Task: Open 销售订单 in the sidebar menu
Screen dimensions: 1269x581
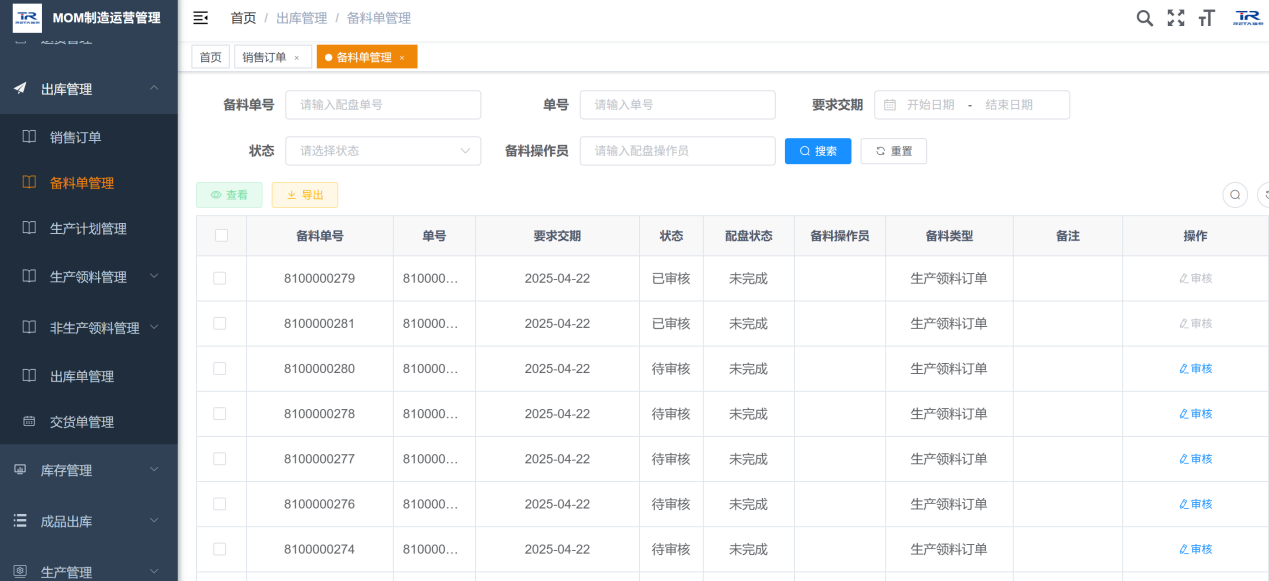Action: [76, 137]
